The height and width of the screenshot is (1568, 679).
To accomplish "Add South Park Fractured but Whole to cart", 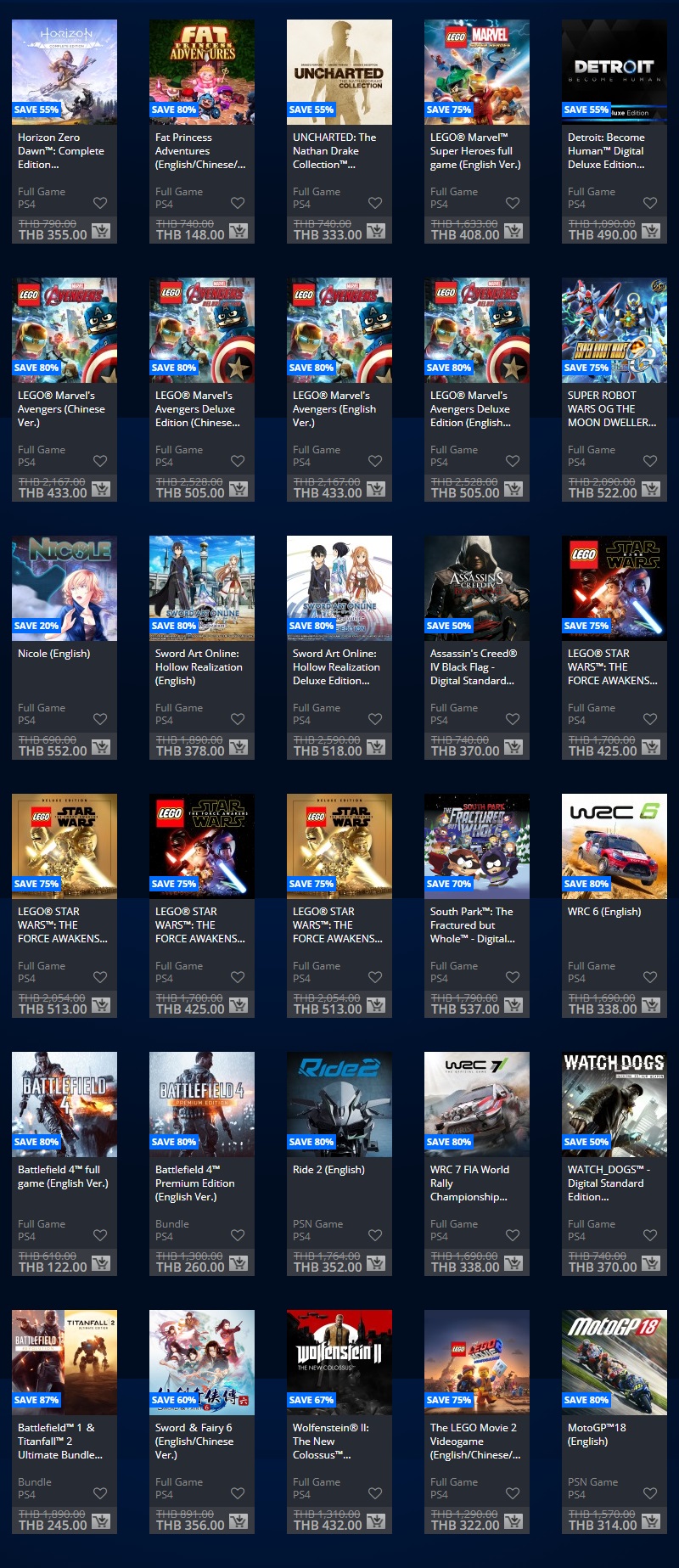I will pos(513,1005).
